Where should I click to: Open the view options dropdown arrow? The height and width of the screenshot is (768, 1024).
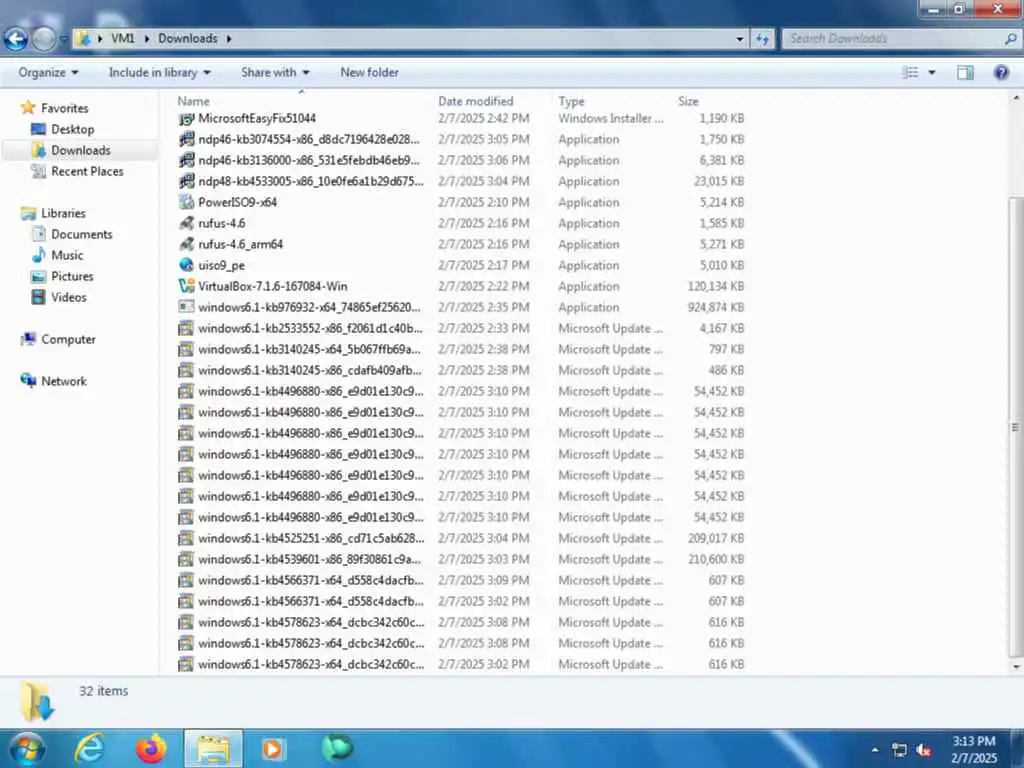point(932,72)
